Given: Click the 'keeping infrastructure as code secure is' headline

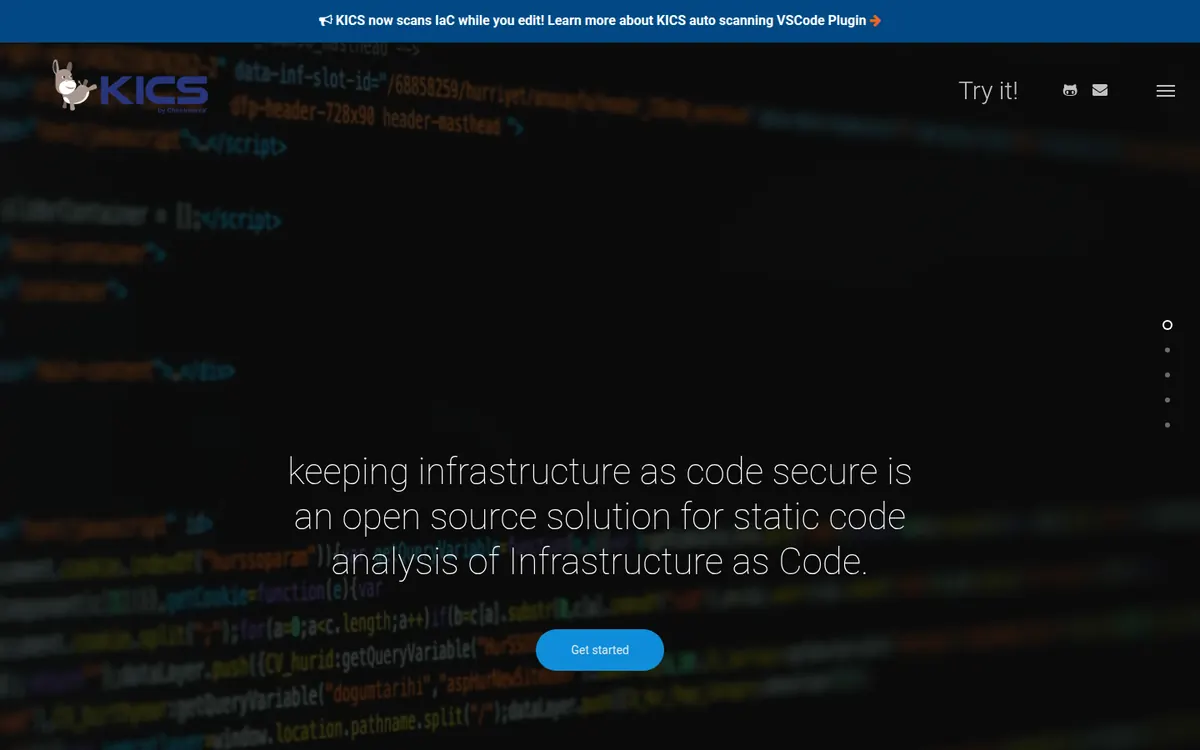Looking at the screenshot, I should click(600, 471).
